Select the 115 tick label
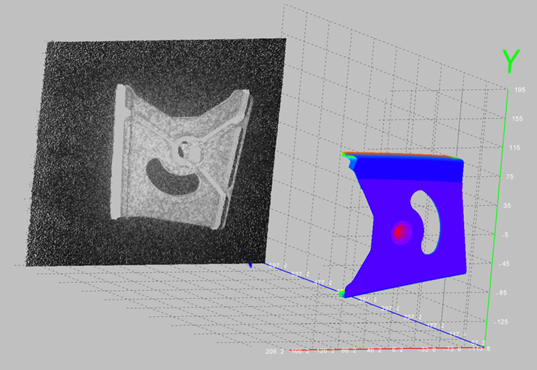Screen dimensions: 537x370 (x=515, y=148)
